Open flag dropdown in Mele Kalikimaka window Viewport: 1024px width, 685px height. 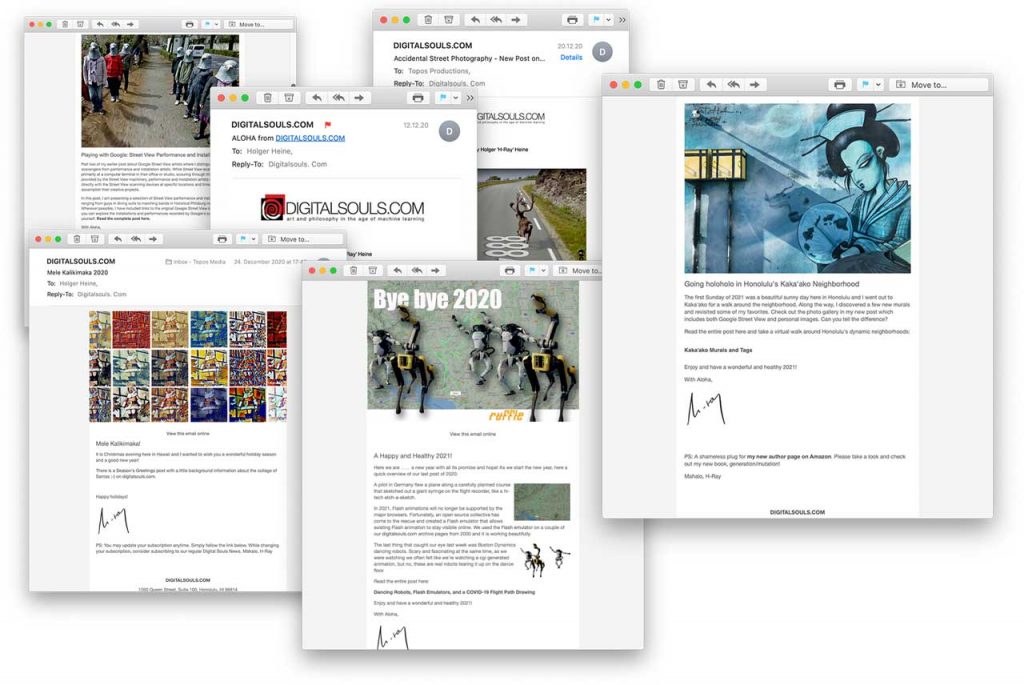point(253,239)
